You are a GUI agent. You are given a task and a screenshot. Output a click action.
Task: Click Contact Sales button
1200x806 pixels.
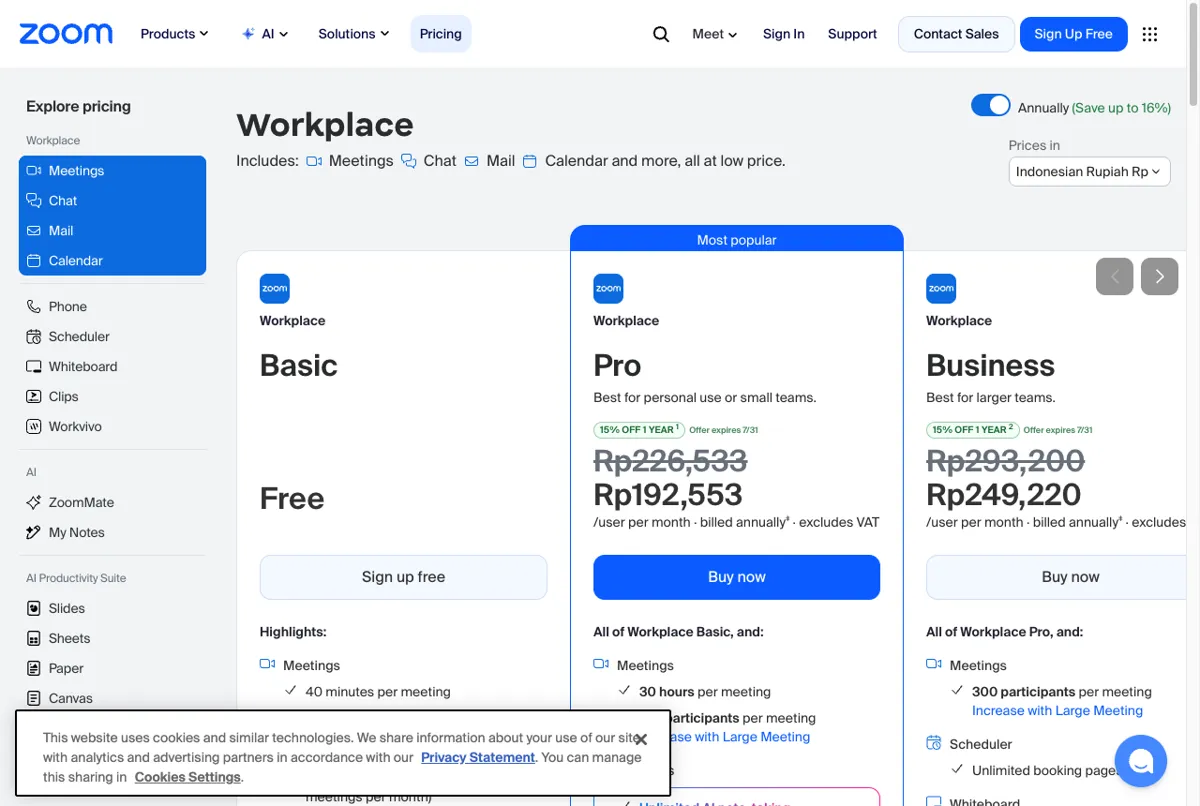[956, 34]
